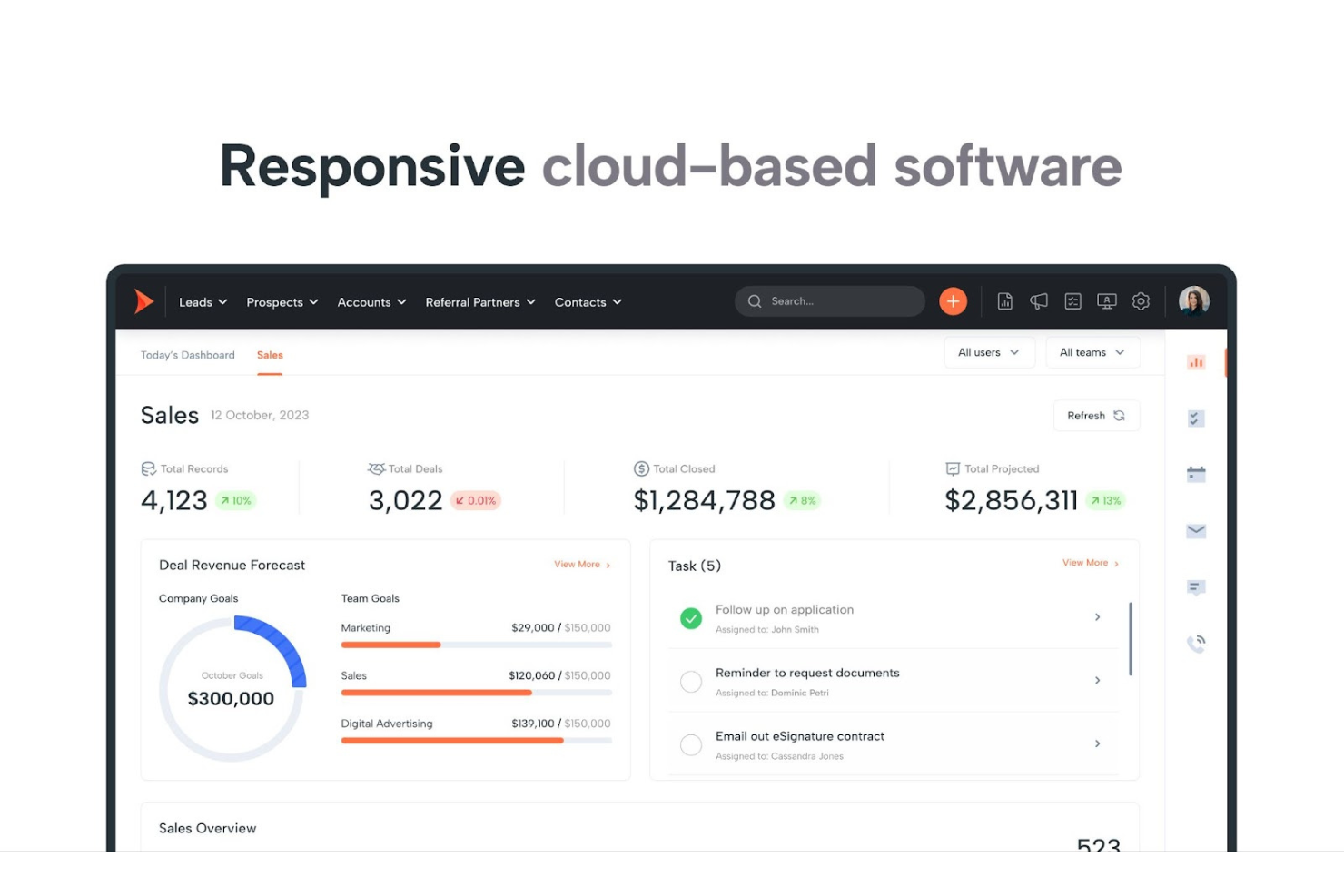The image size is (1344, 896).
Task: Mark 'Reminder to request documents' task complete
Action: click(x=690, y=681)
